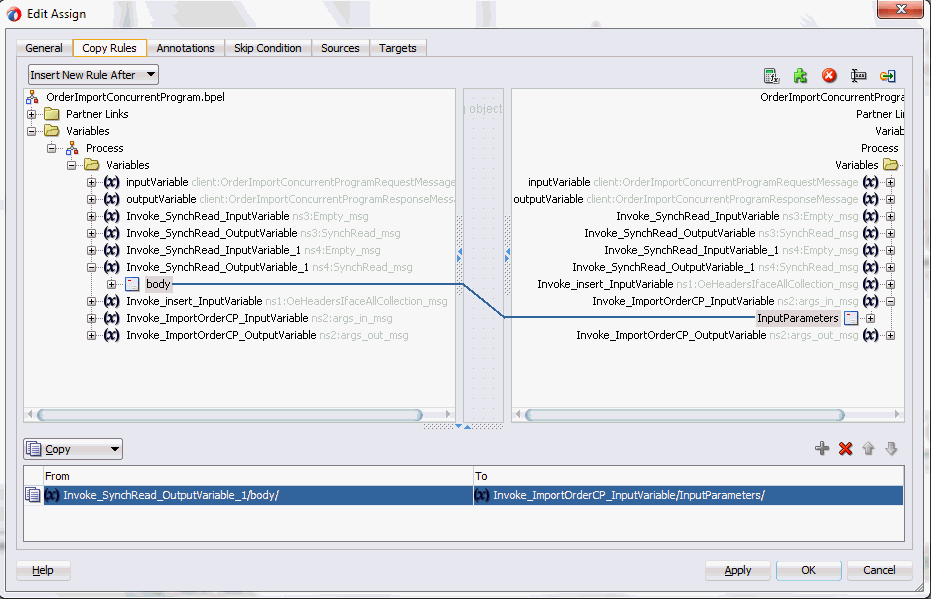Click variable icon next to left inputVariable
Screen dimensions: 931x599
pyautogui.click(x=112, y=182)
